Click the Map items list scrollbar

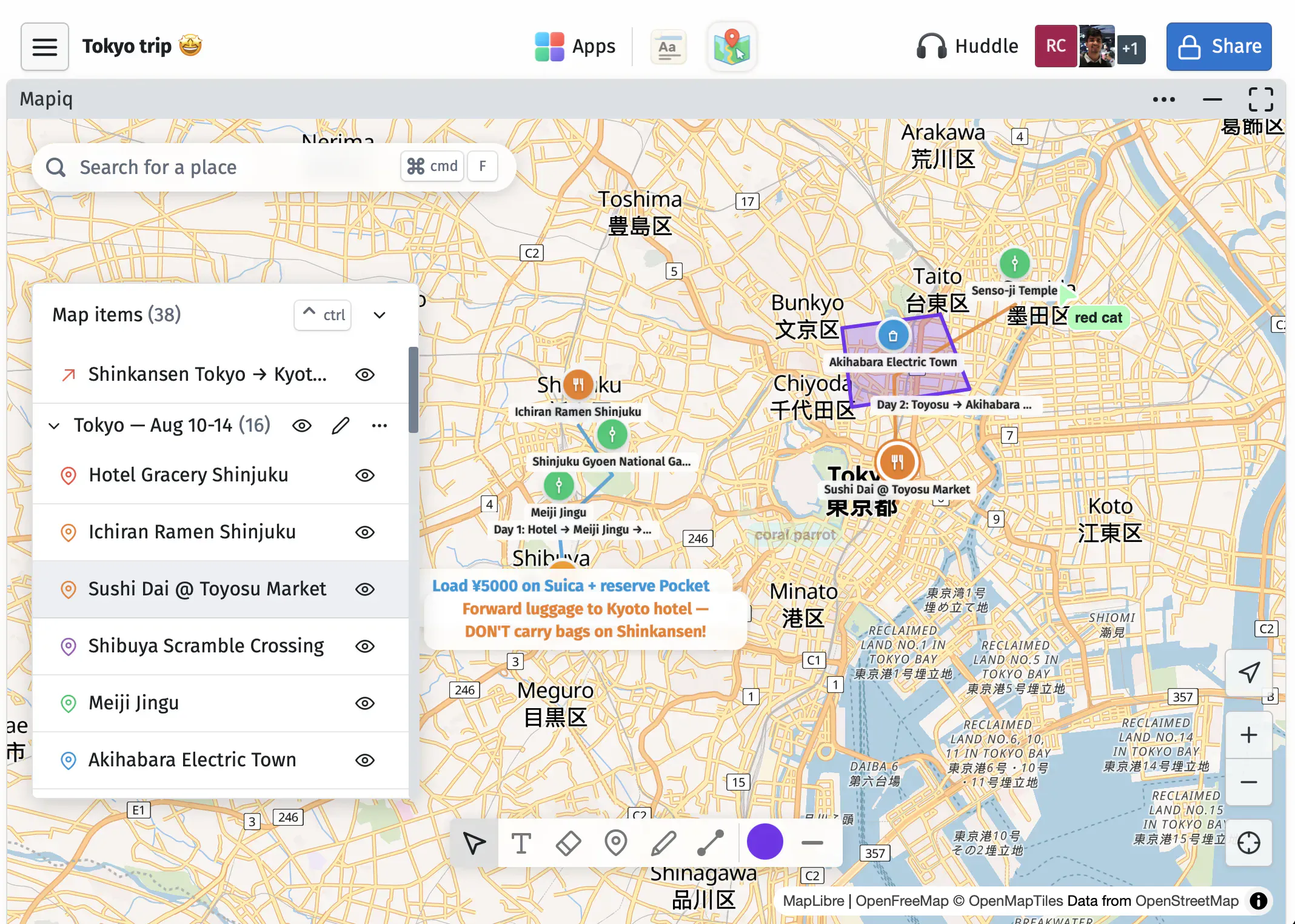pos(413,390)
